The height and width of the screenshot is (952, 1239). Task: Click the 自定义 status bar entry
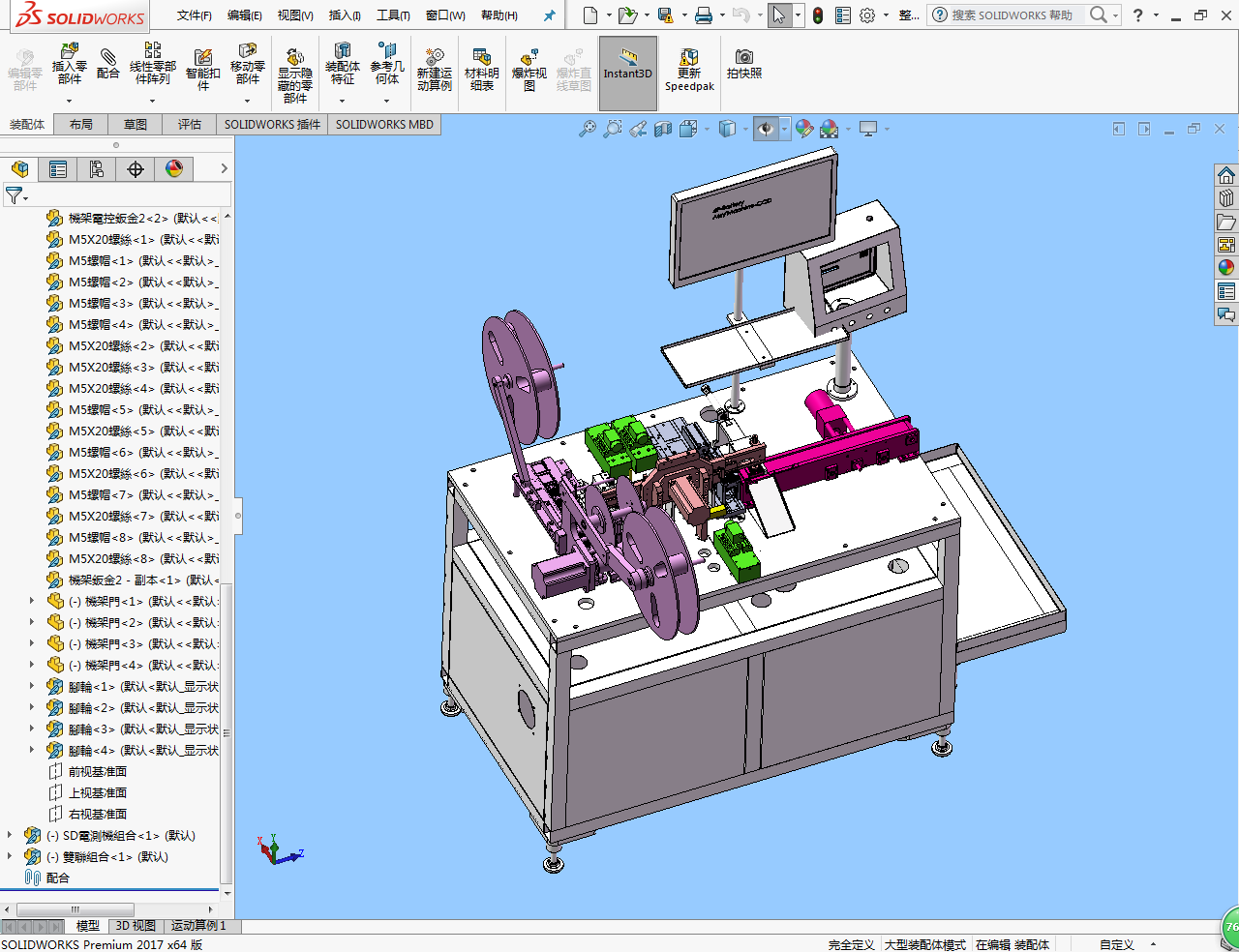(x=1116, y=944)
